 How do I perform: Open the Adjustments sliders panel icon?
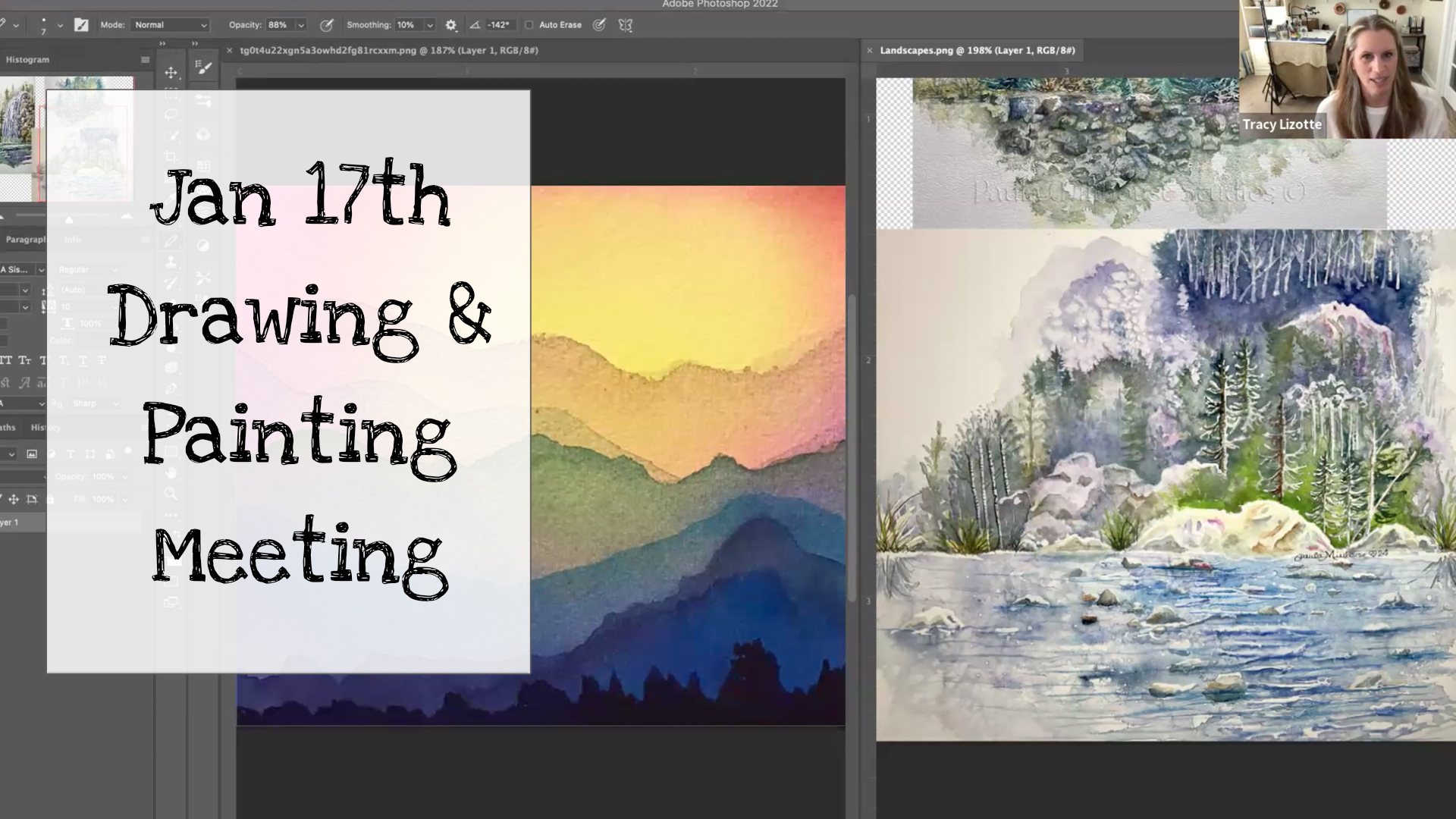pos(203,100)
